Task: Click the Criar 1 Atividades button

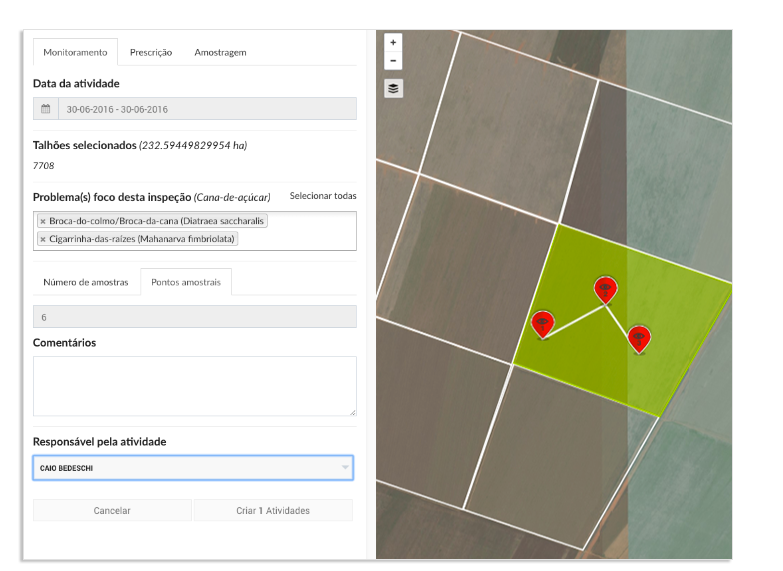Action: pyautogui.click(x=273, y=511)
